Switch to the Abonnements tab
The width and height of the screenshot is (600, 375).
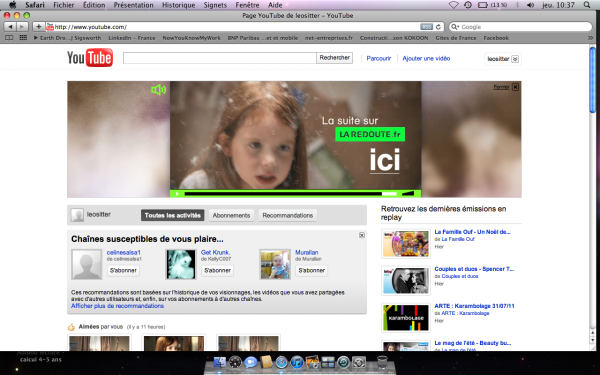(231, 215)
